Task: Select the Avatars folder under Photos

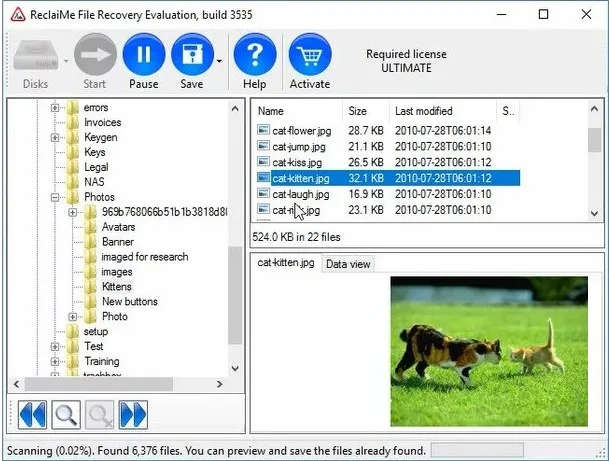Action: coord(118,227)
